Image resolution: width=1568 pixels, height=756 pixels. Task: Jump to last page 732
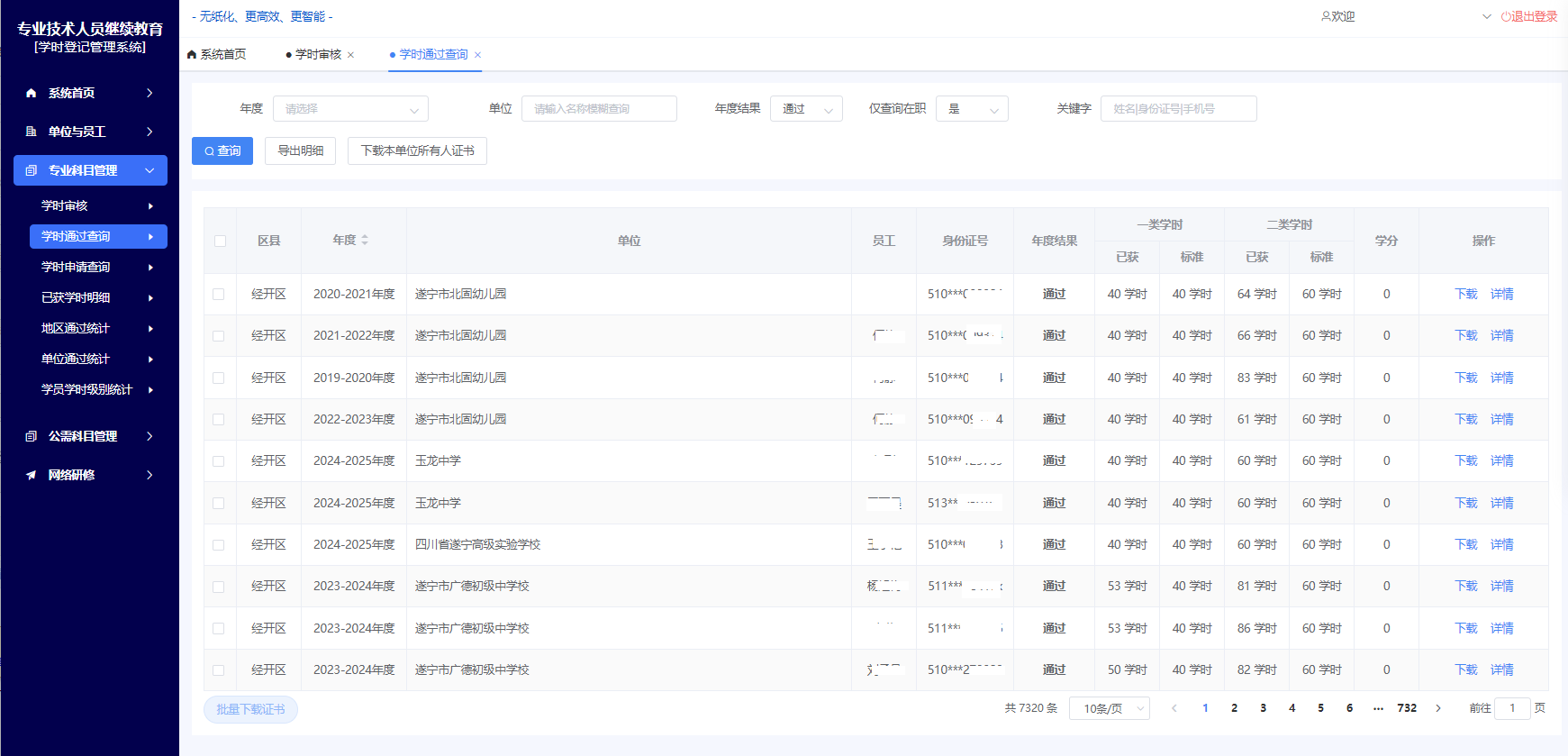click(x=1407, y=708)
